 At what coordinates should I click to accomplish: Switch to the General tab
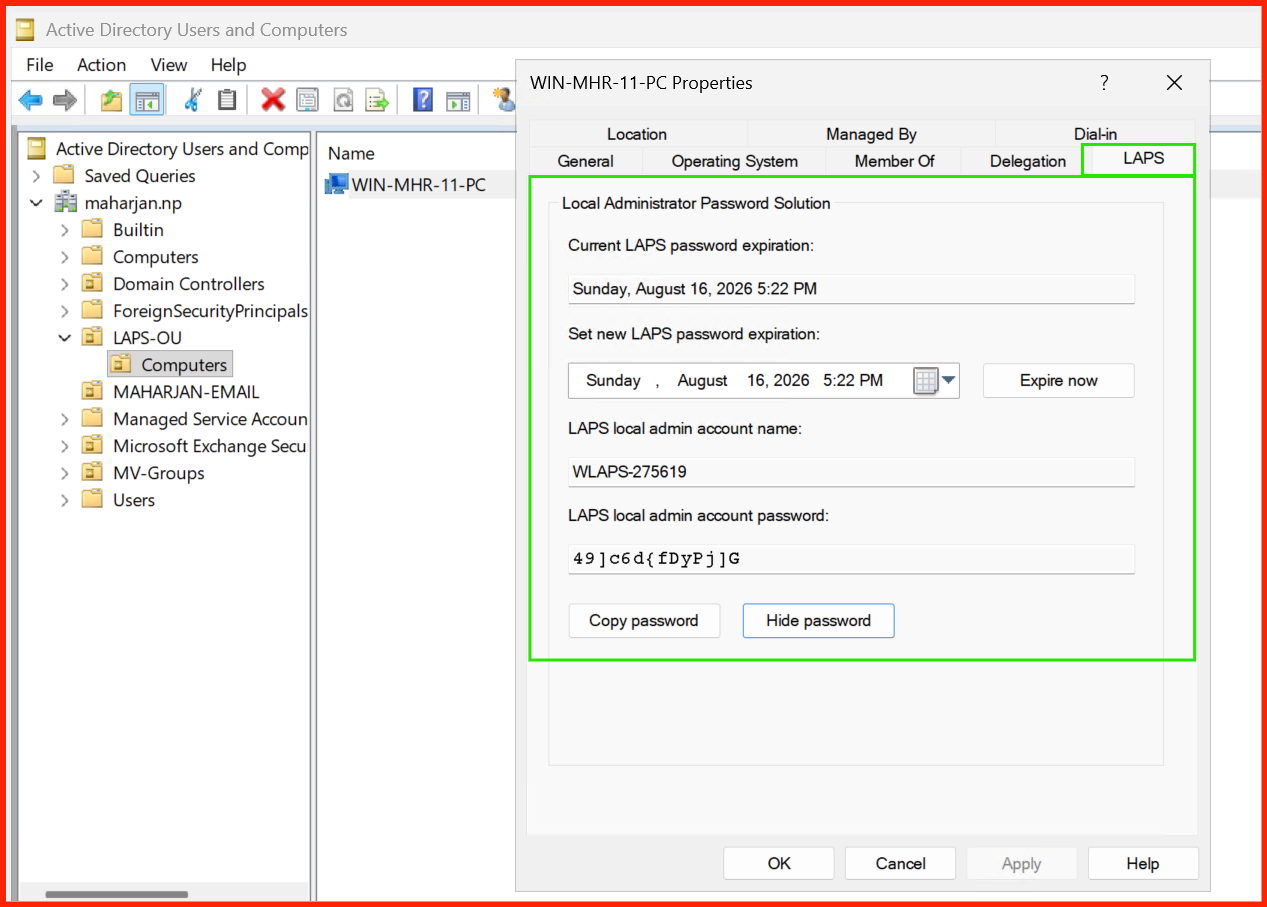[585, 161]
